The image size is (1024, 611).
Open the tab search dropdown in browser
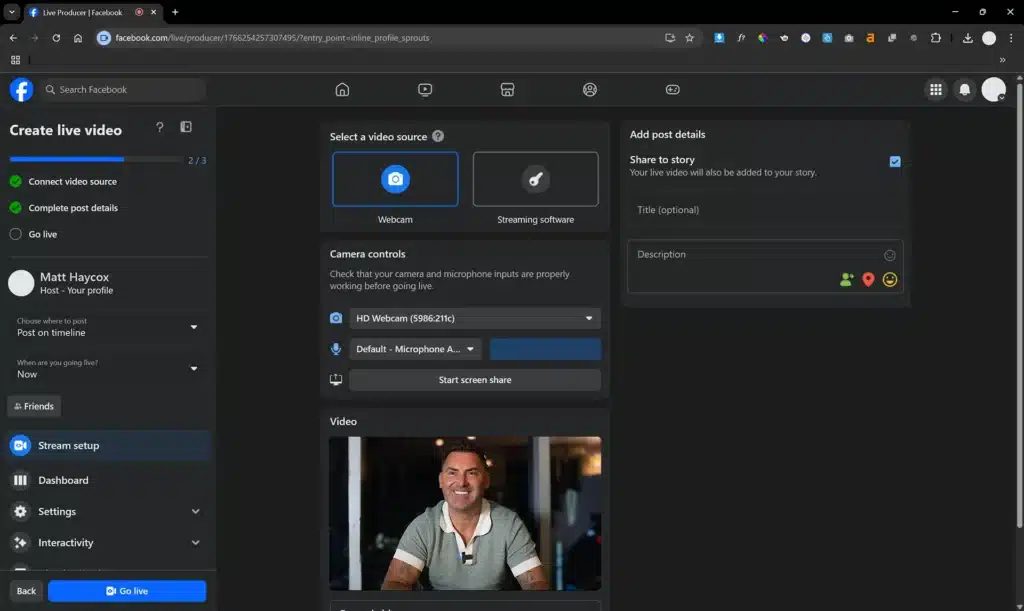click(12, 12)
